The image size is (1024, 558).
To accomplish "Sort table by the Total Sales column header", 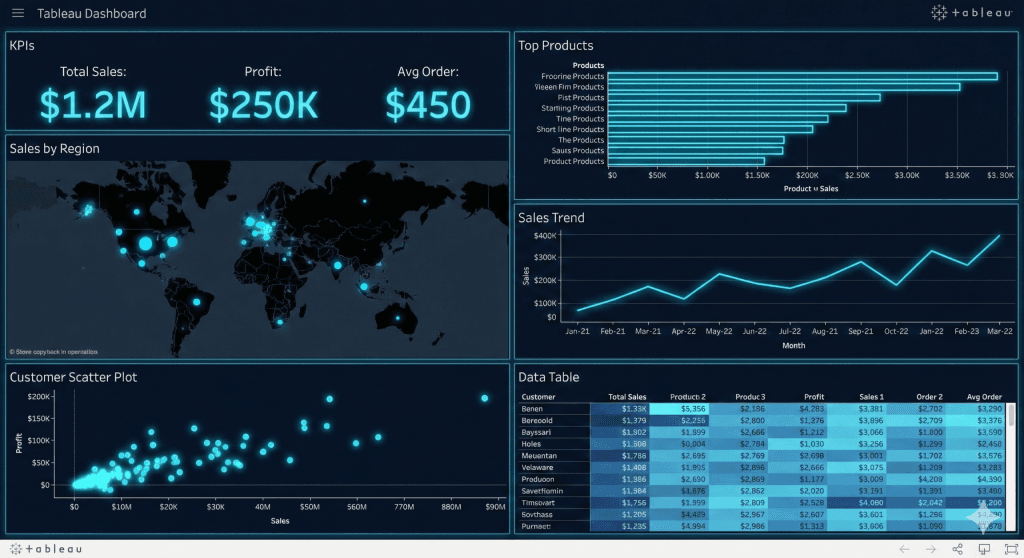I will pyautogui.click(x=627, y=397).
